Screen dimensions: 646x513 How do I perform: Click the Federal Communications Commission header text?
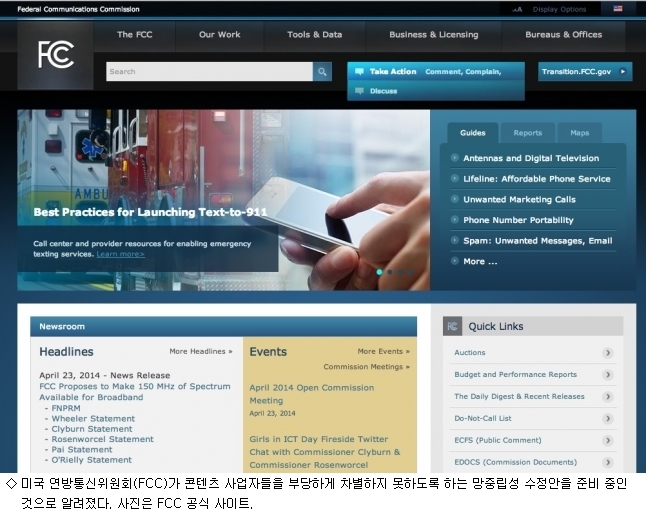(78, 9)
